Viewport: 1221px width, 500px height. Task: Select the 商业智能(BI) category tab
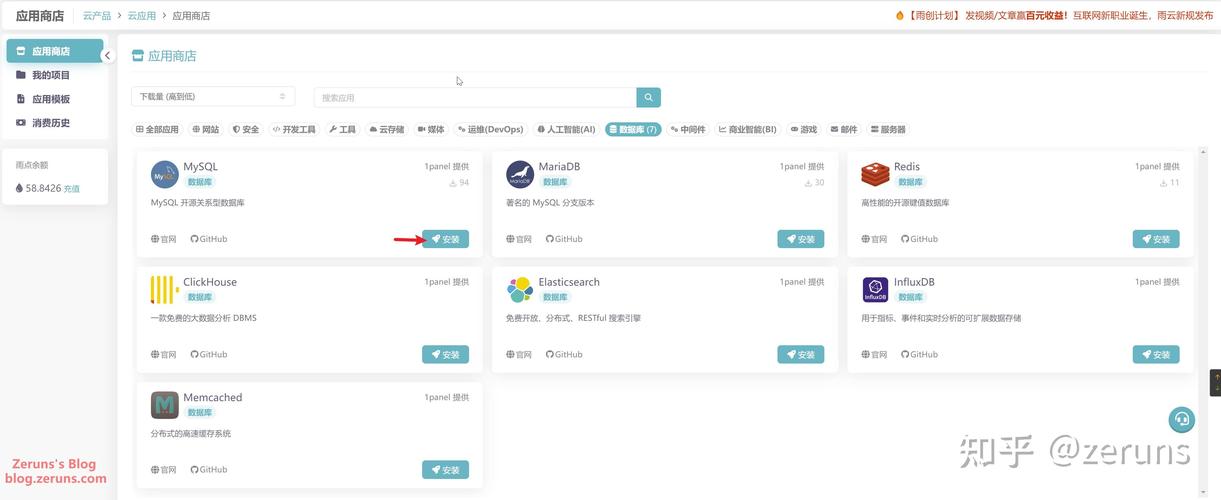tap(748, 129)
